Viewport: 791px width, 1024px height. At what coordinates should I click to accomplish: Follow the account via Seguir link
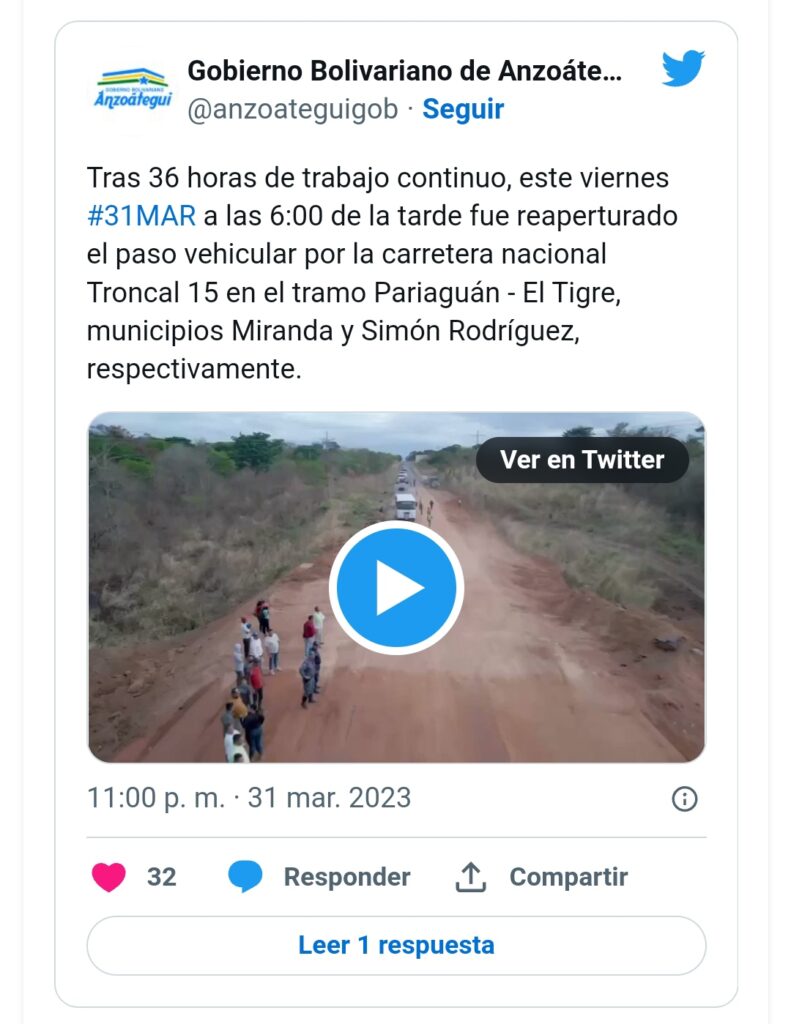[x=462, y=109]
